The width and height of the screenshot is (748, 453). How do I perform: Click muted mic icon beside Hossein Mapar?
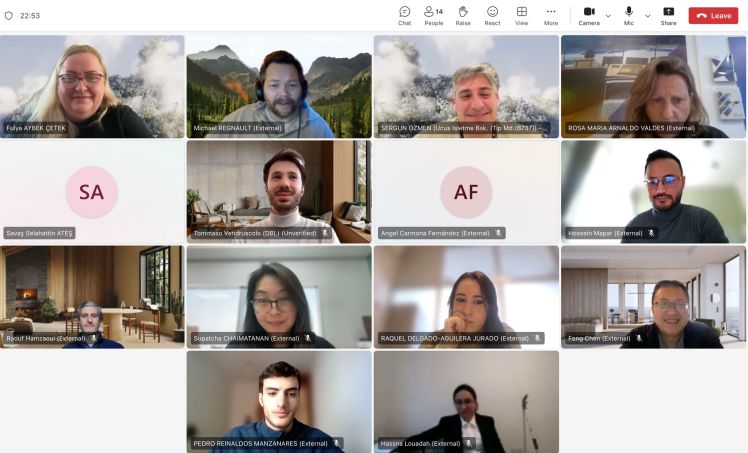651,233
